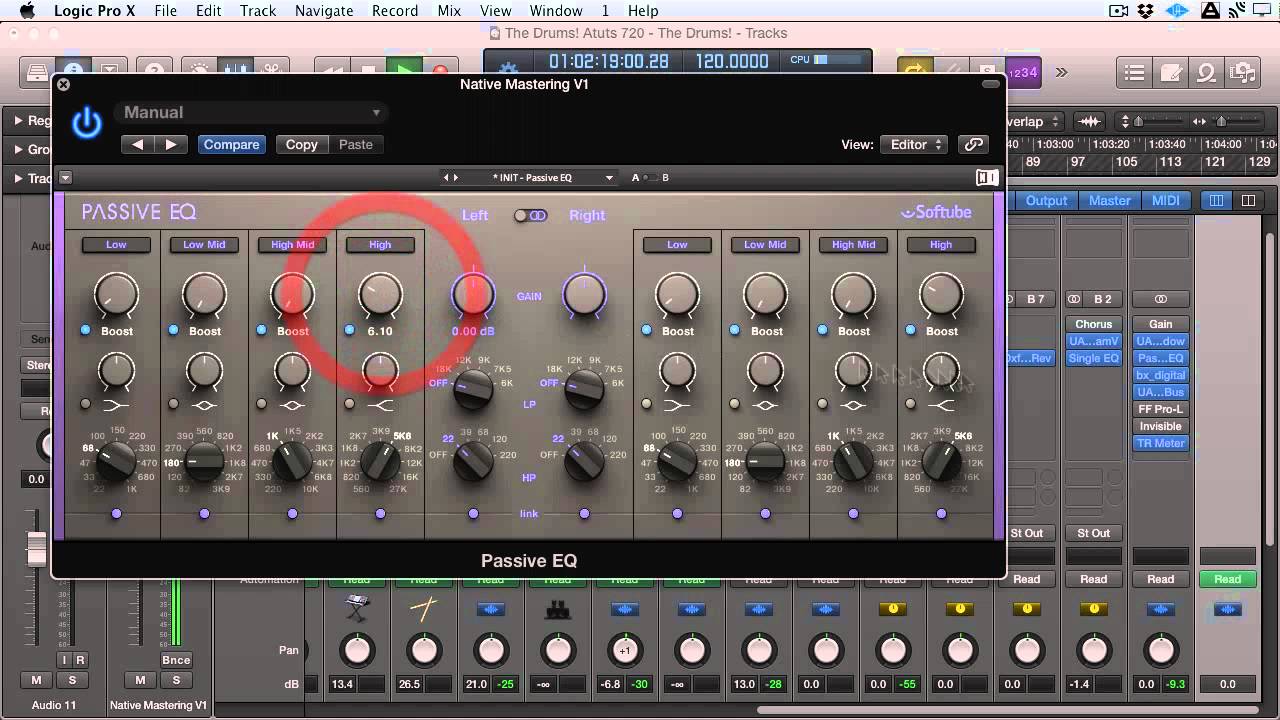Open the Gain plugin slot
Screen dimensions: 1280x720
tap(1160, 324)
